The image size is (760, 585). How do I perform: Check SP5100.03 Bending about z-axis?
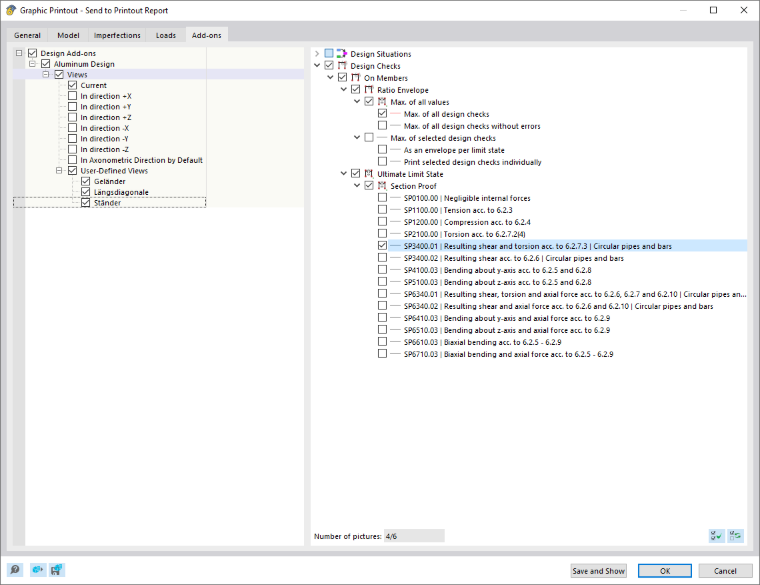pos(382,282)
